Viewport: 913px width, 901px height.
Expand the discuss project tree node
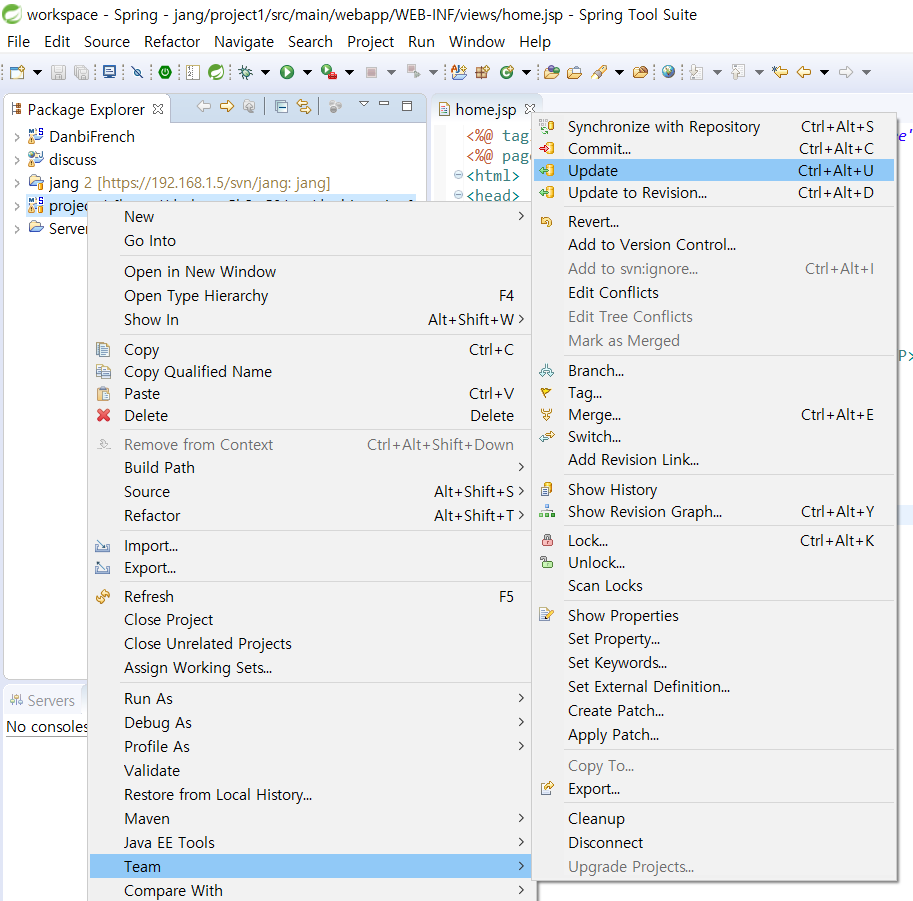point(17,160)
